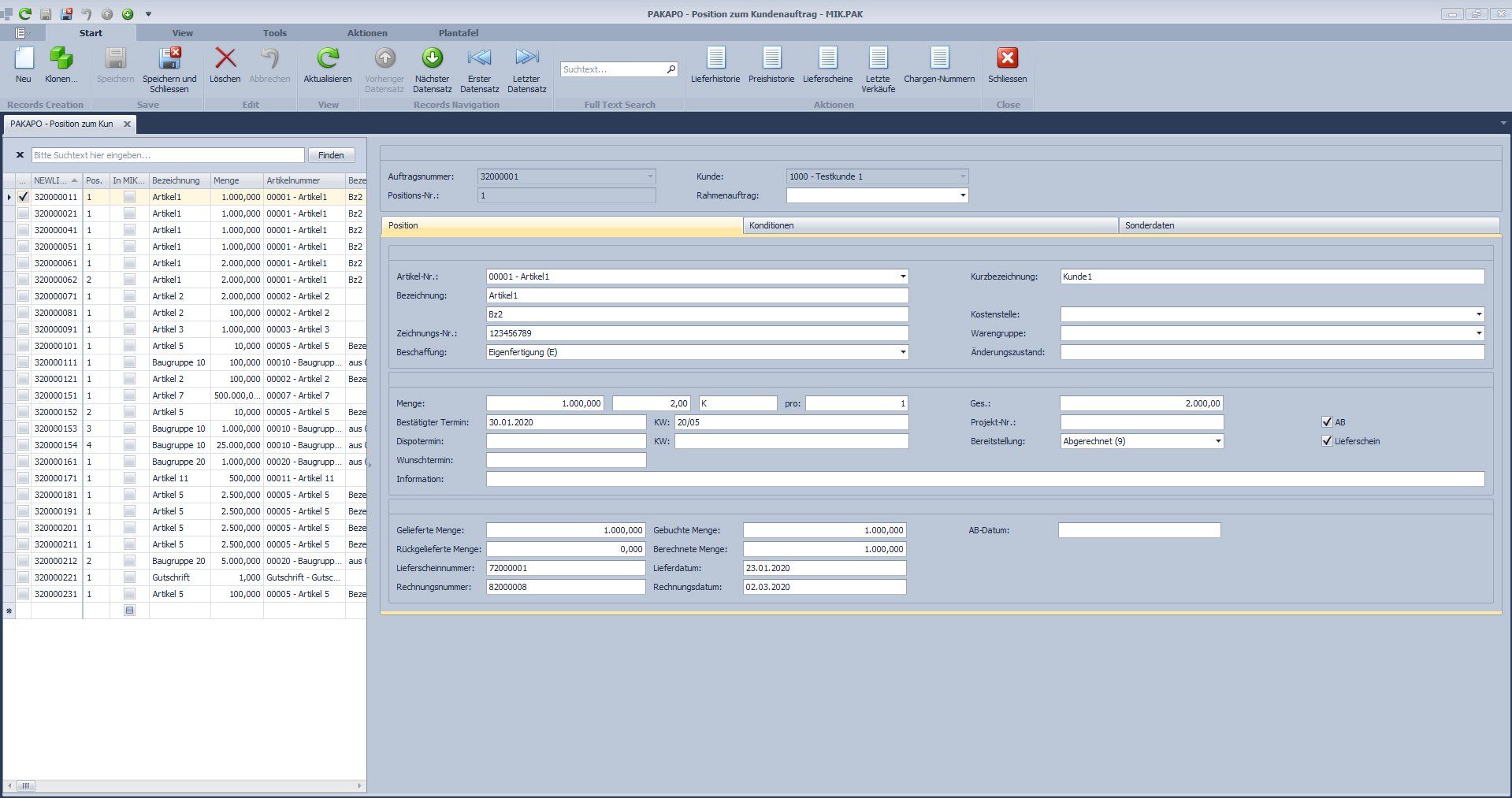The height and width of the screenshot is (798, 1512).
Task: Click the Finden button
Action: pos(331,154)
